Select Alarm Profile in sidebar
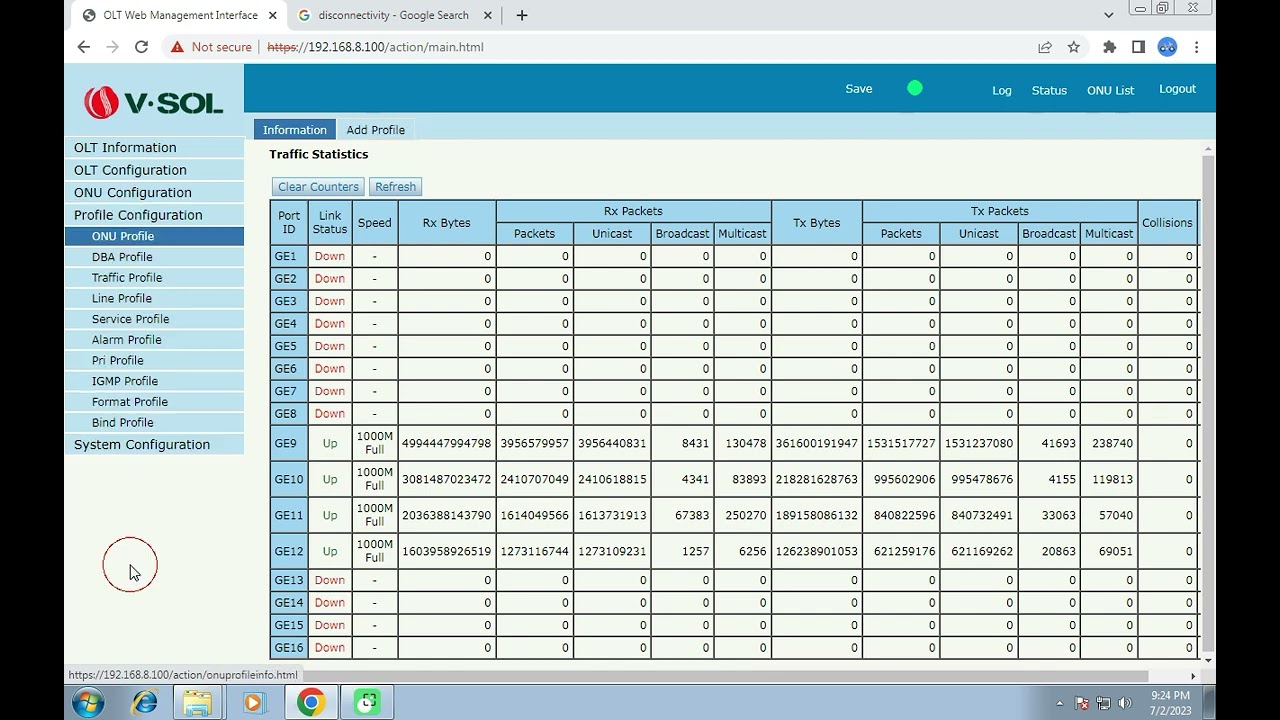1280x720 pixels. (x=155, y=340)
